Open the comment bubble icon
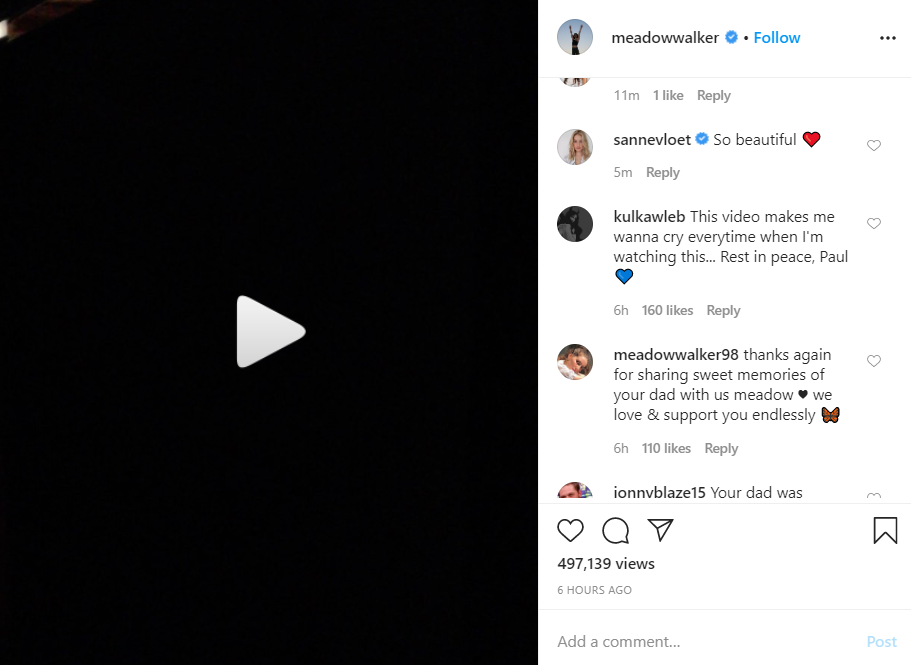Viewport: 911px width, 665px height. [616, 530]
